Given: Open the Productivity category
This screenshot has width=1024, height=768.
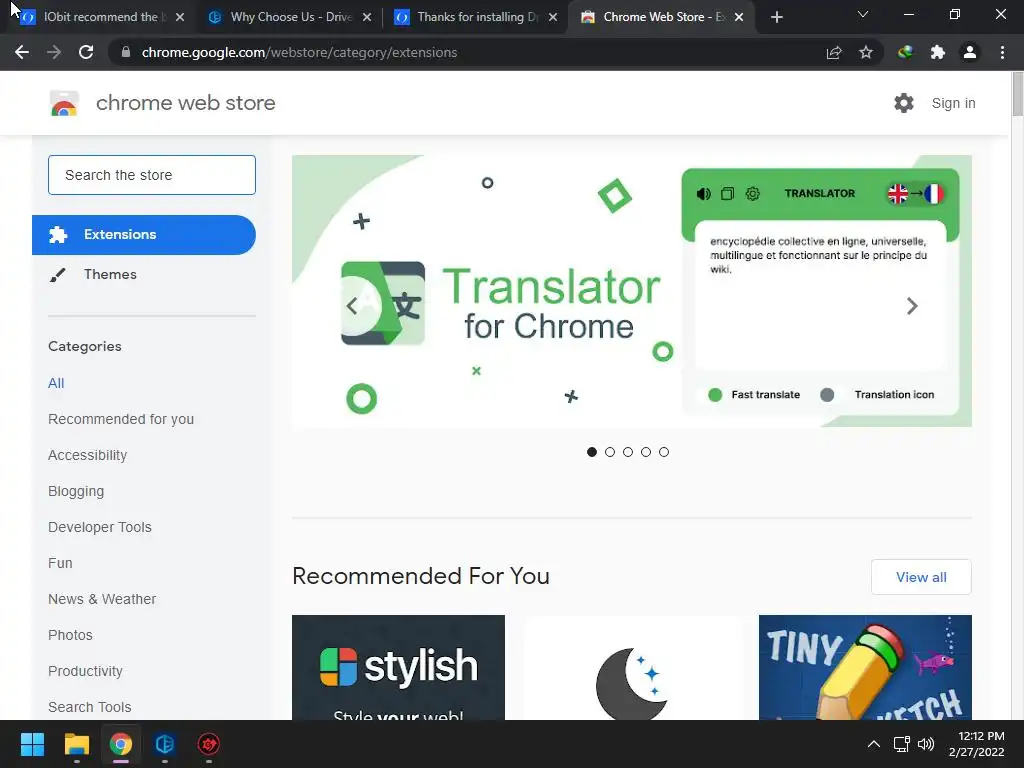Looking at the screenshot, I should (x=86, y=671).
